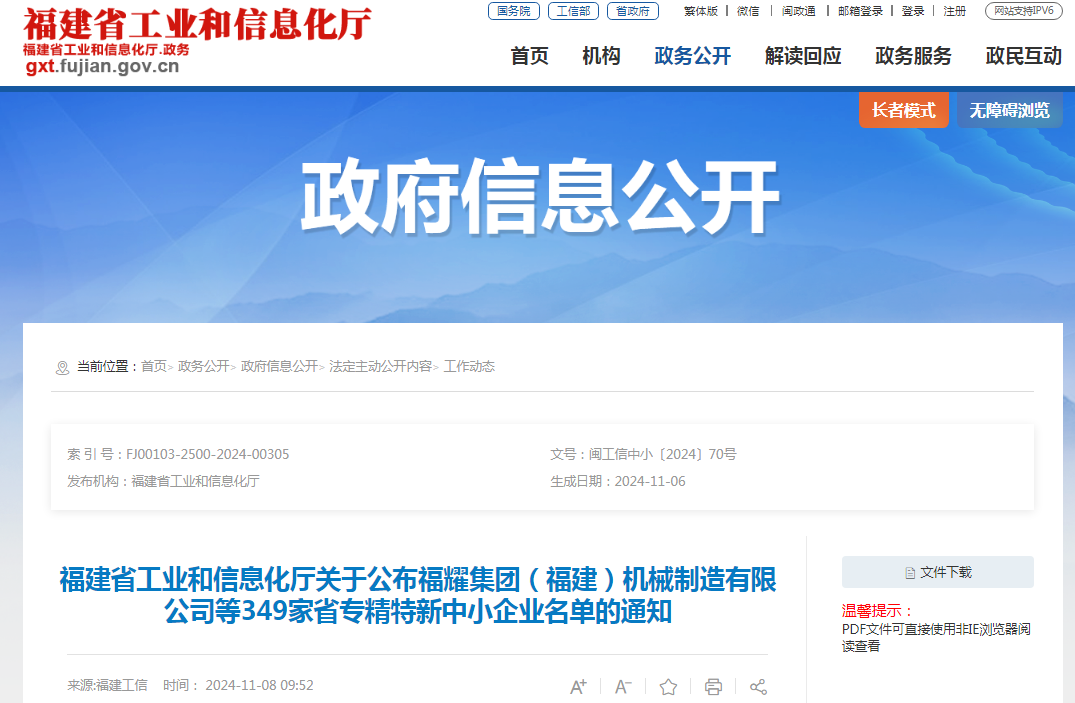Switch to 繁体版 traditional Chinese
This screenshot has width=1075, height=703.
tap(701, 11)
